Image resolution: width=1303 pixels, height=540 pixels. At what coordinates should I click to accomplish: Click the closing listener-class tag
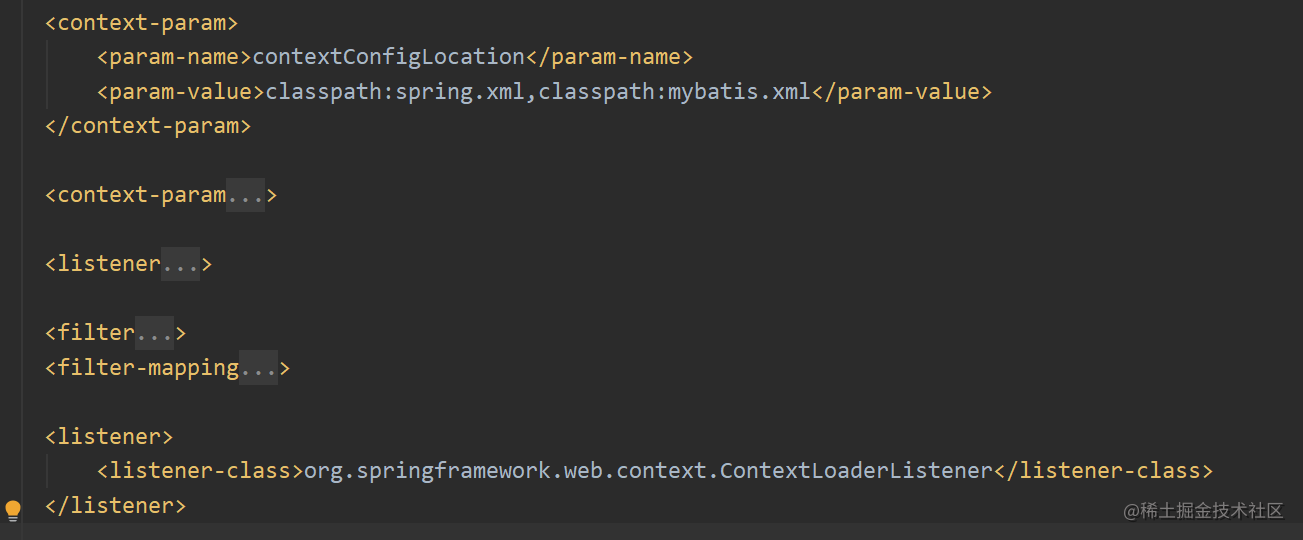(x=1103, y=471)
